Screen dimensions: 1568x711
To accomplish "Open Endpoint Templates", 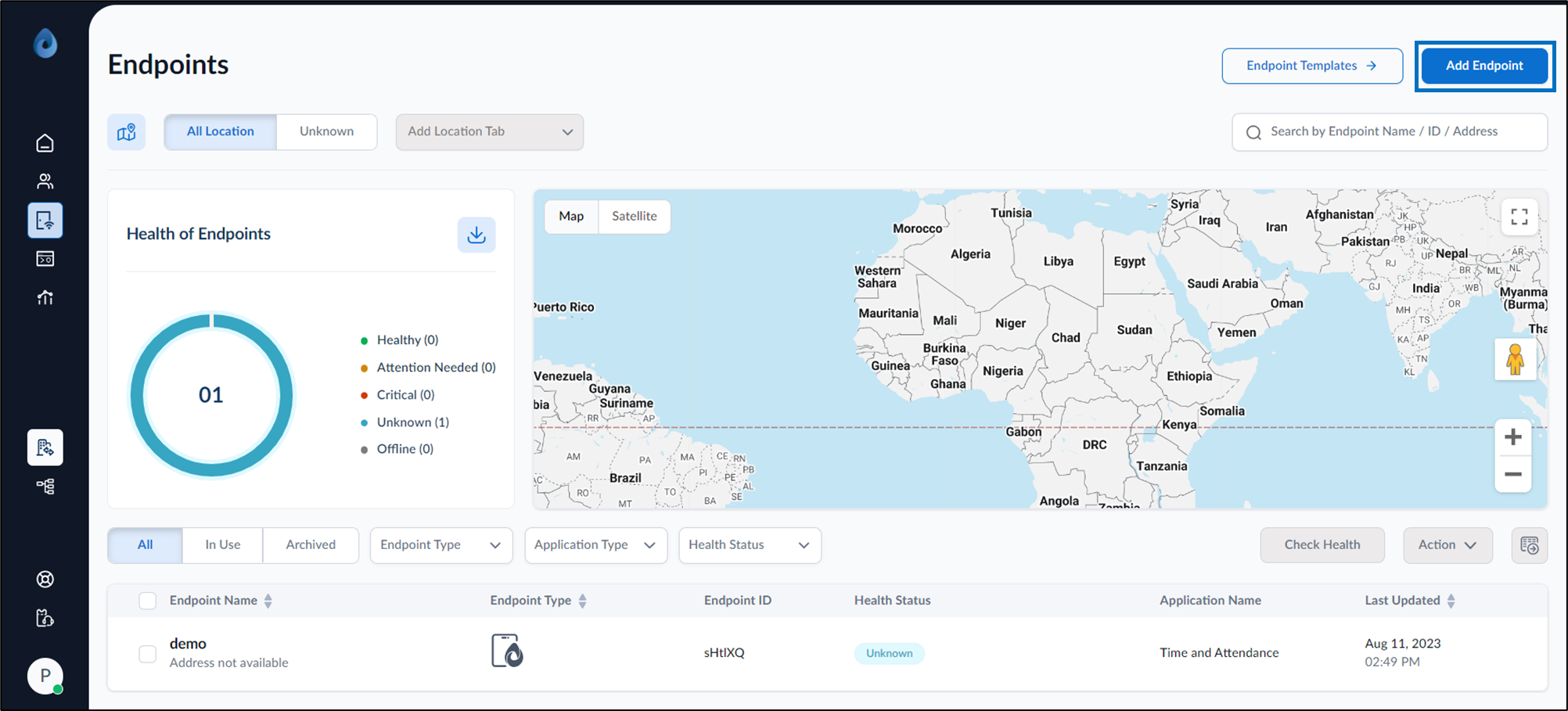I will click(1312, 66).
